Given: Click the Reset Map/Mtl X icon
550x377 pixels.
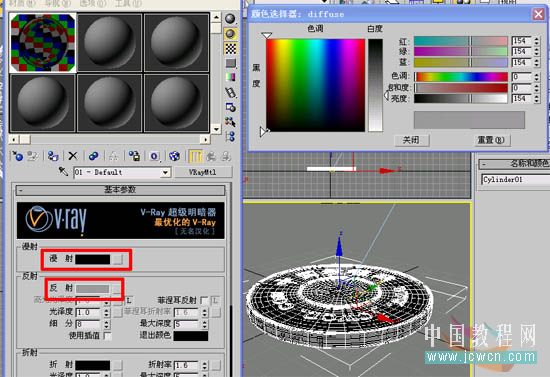Looking at the screenshot, I should click(73, 156).
